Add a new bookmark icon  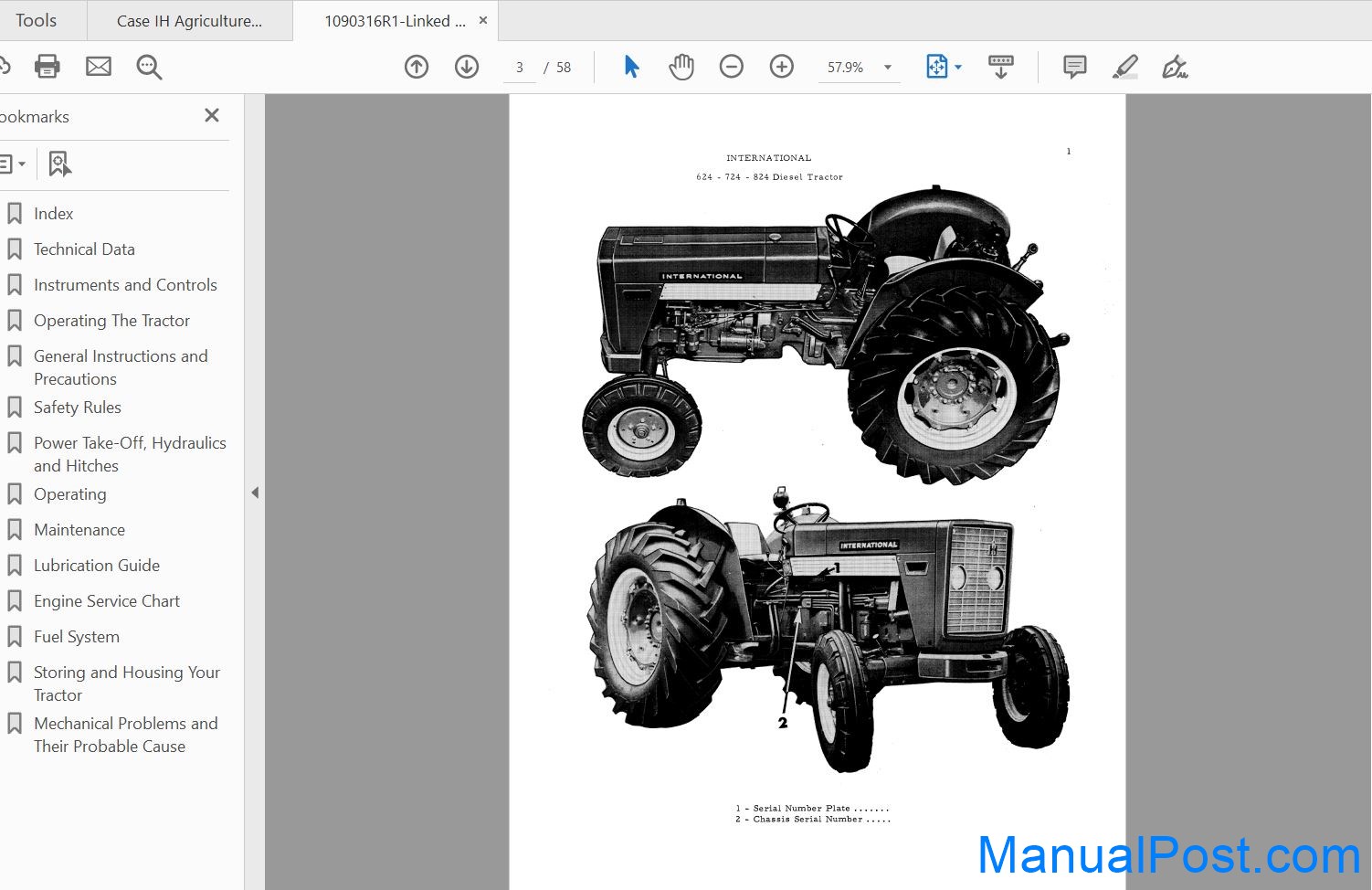click(x=59, y=164)
